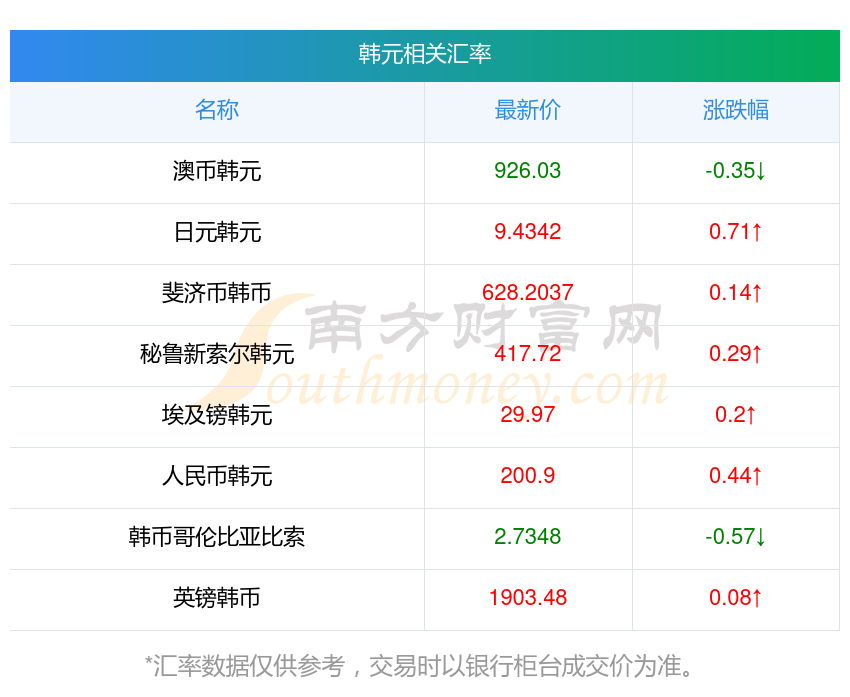
Task: Click the price 200.9
Action: 527,476
